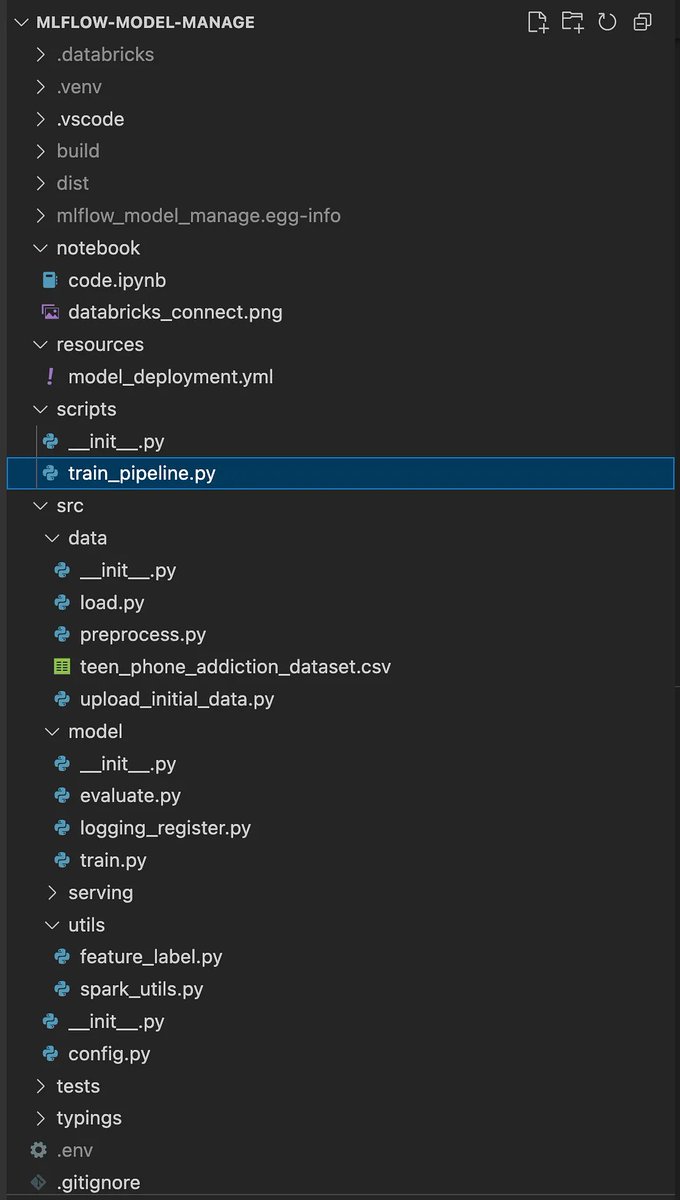Expand the tests folder
680x1200 pixels.
coord(40,1086)
